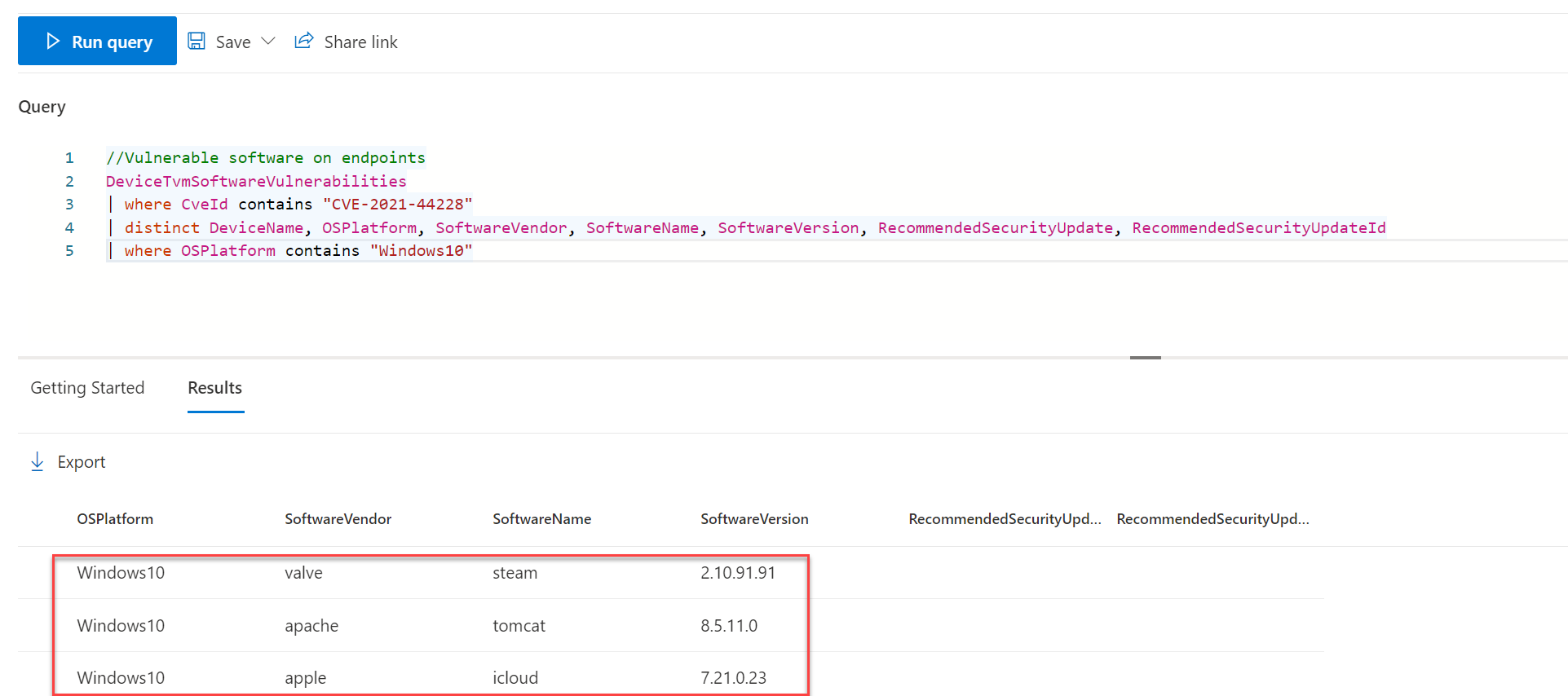Viewport: 1568px width, 696px height.
Task: Click RecommendedSecurityUpdateId in the distinct line
Action: pos(1258,227)
